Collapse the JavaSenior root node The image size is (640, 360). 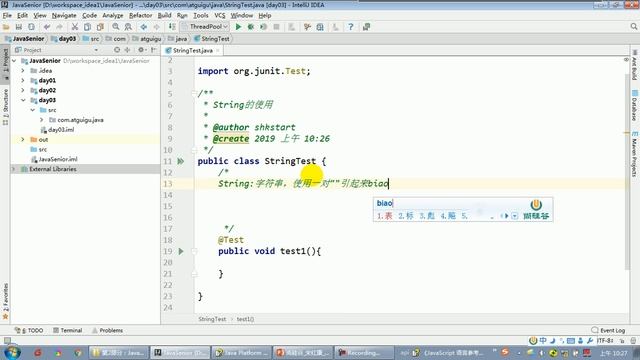[x=14, y=61]
